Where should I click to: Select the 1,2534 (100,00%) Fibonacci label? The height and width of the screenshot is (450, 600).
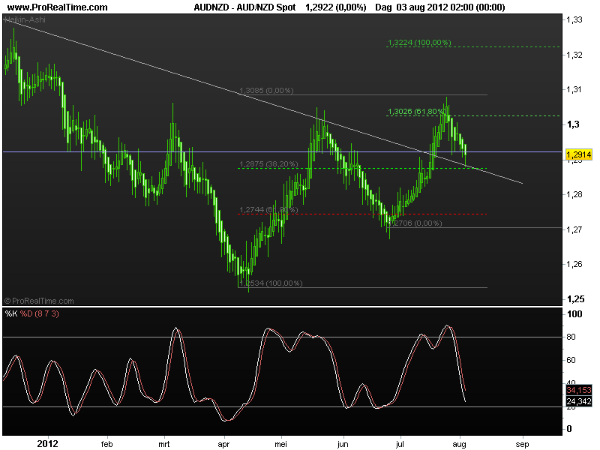coord(271,283)
